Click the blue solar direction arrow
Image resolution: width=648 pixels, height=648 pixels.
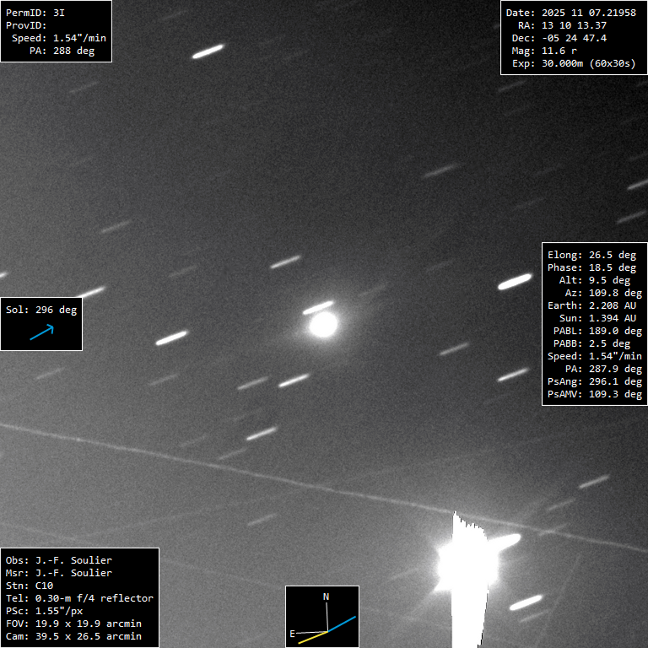click(41, 333)
